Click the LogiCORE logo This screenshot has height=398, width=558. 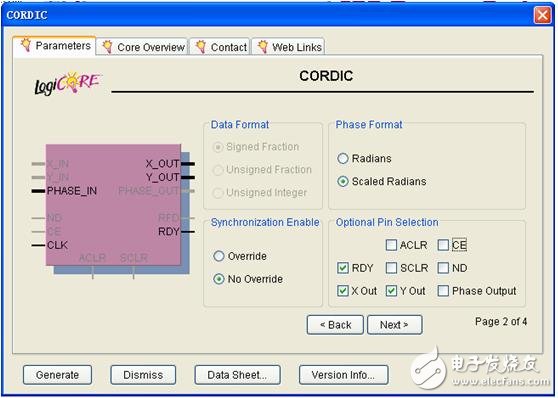pyautogui.click(x=67, y=83)
